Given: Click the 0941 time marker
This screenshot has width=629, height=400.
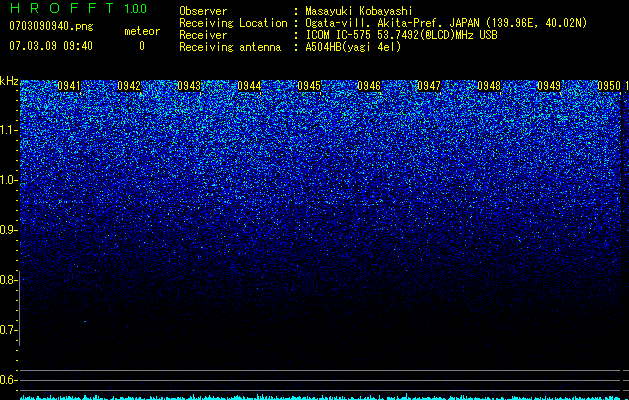Looking at the screenshot, I should [69, 86].
